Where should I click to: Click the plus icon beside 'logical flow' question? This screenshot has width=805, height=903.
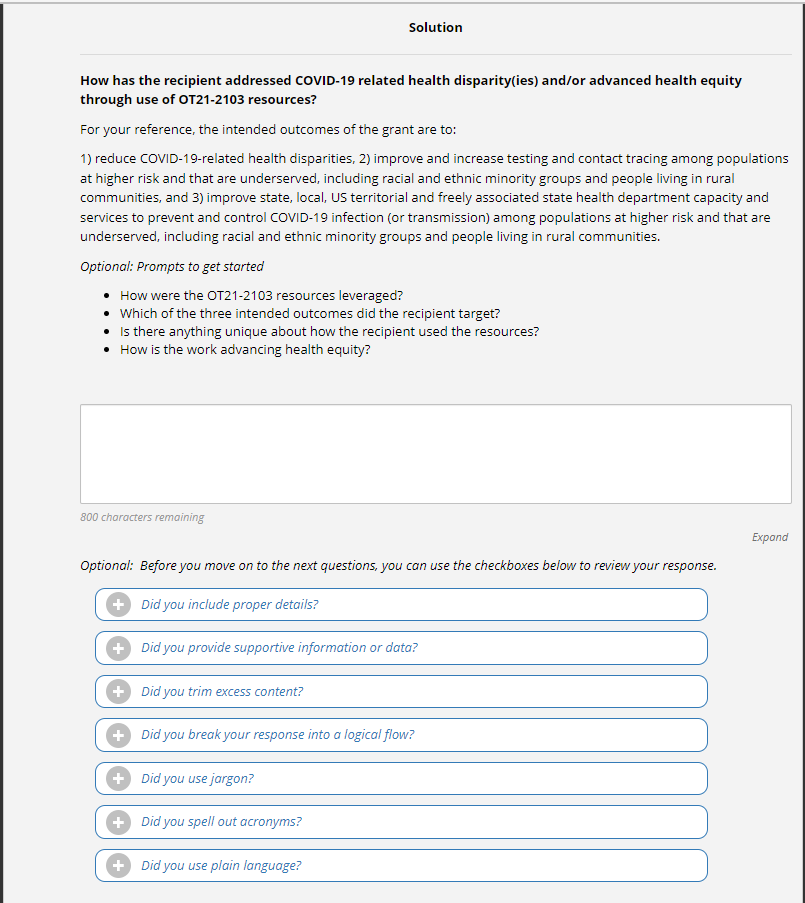pyautogui.click(x=118, y=735)
